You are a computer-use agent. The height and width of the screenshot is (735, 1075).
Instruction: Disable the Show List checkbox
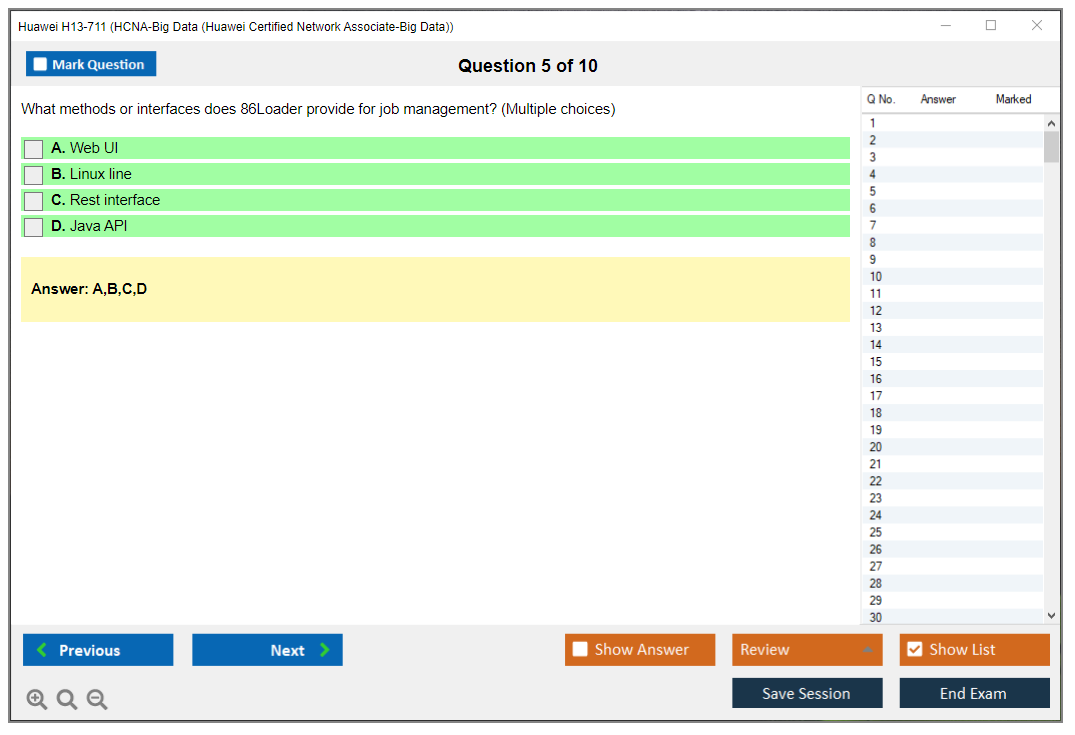(914, 650)
